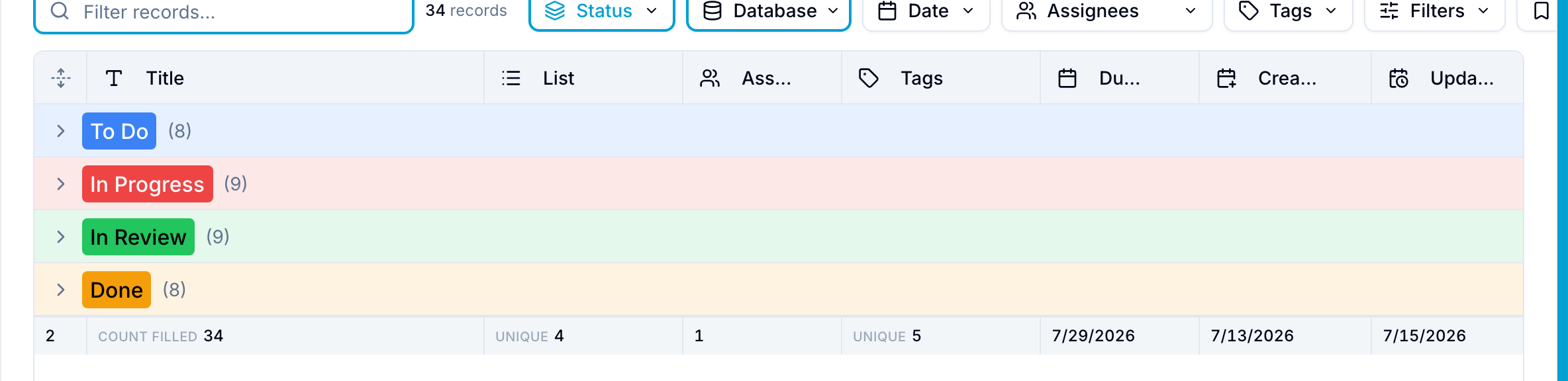The image size is (1568, 381).
Task: Click the people icon in Assignees button
Action: [x=1026, y=11]
